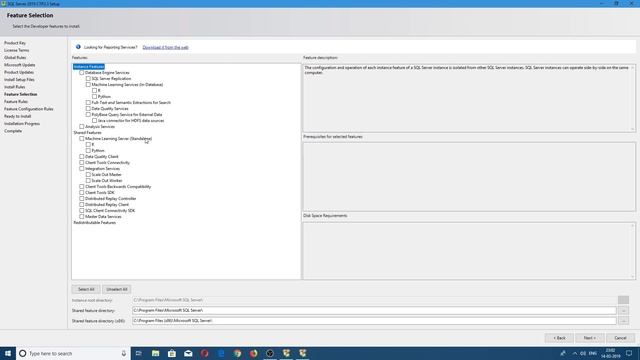Viewport: 640px width, 360px height.
Task: Enable SQL Server Replication feature
Action: [88, 78]
